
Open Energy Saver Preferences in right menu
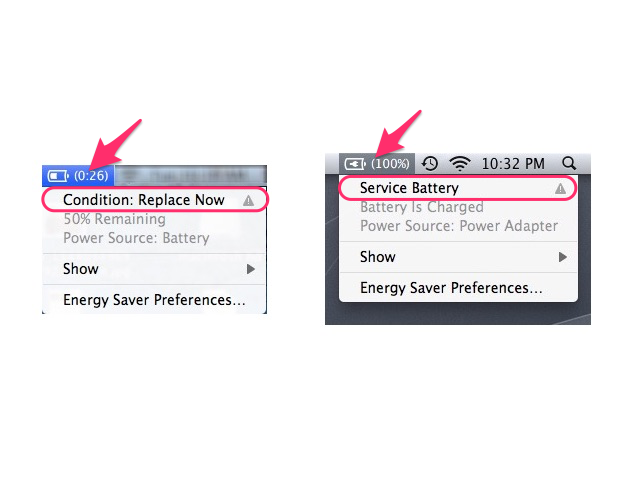pyautogui.click(x=458, y=288)
